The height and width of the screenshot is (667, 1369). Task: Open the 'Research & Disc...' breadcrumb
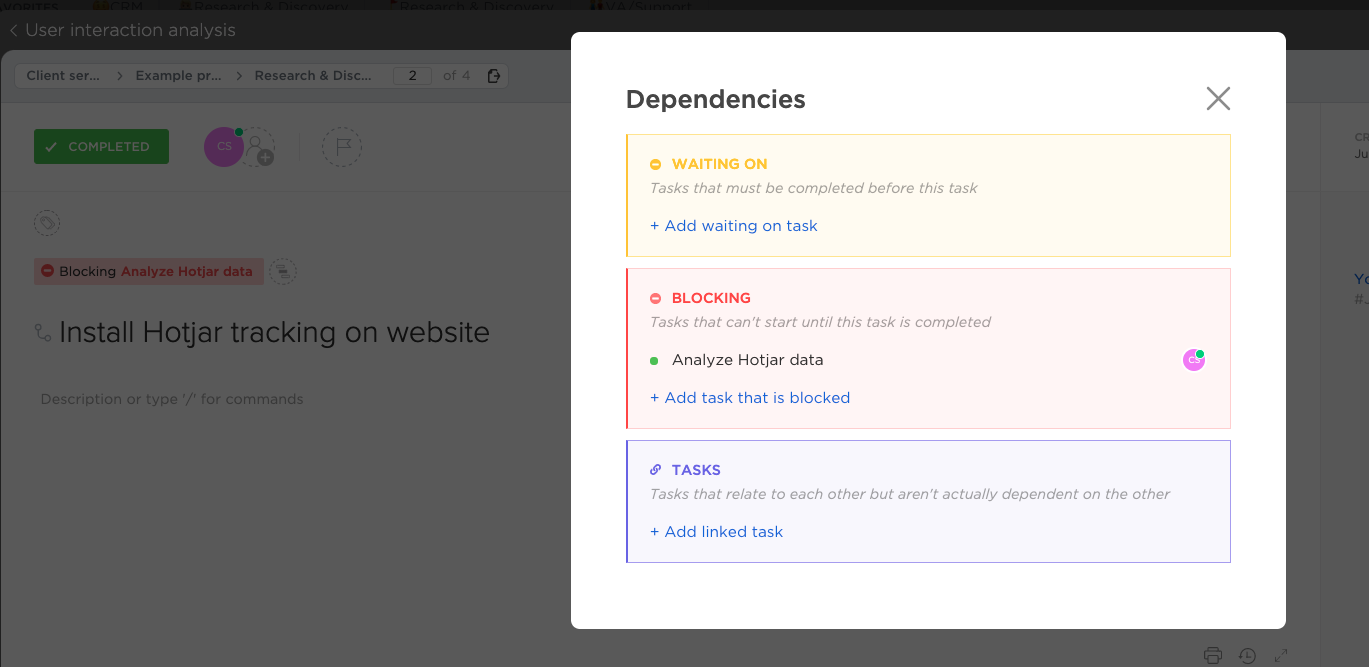313,76
